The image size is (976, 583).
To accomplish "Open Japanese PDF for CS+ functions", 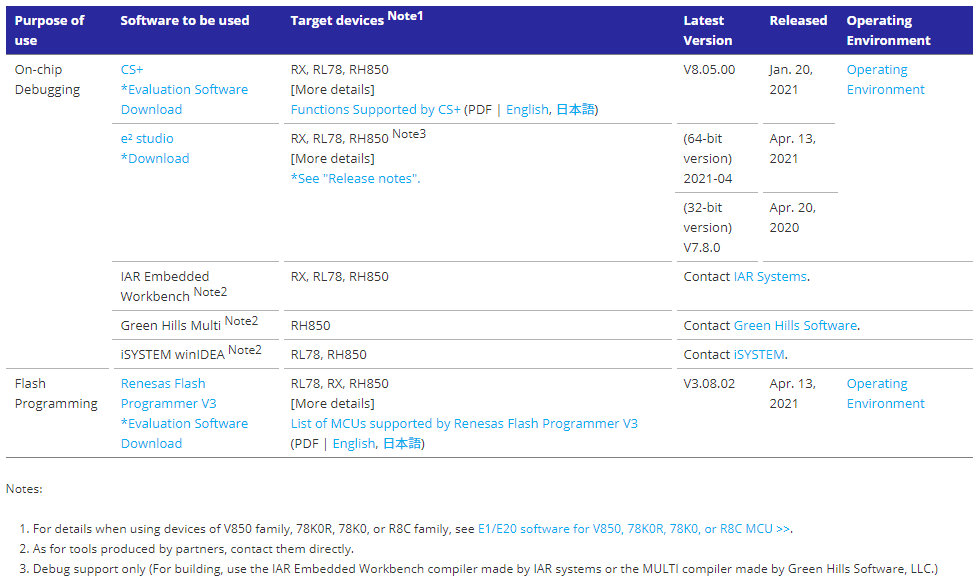I will point(575,110).
